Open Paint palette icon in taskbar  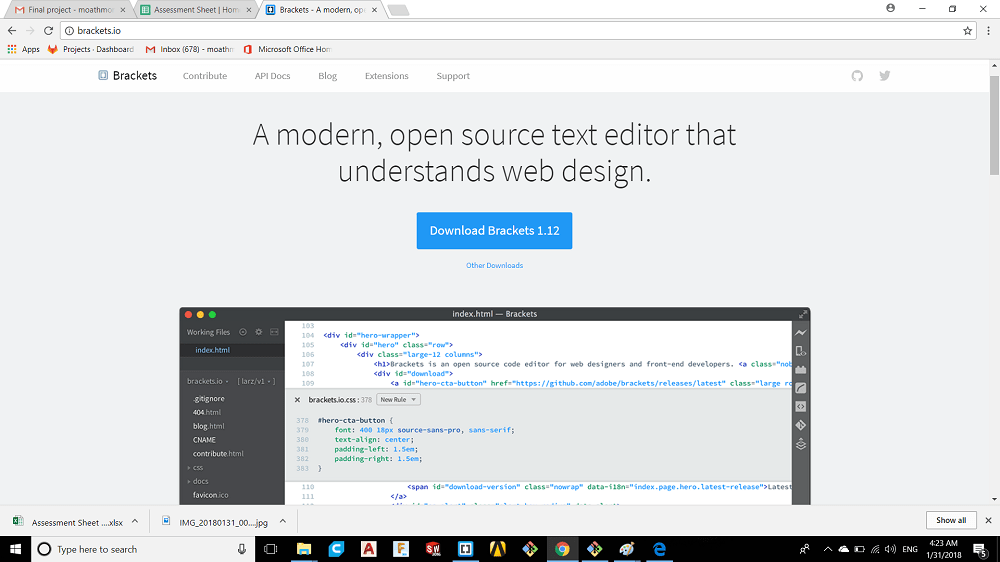[x=627, y=549]
